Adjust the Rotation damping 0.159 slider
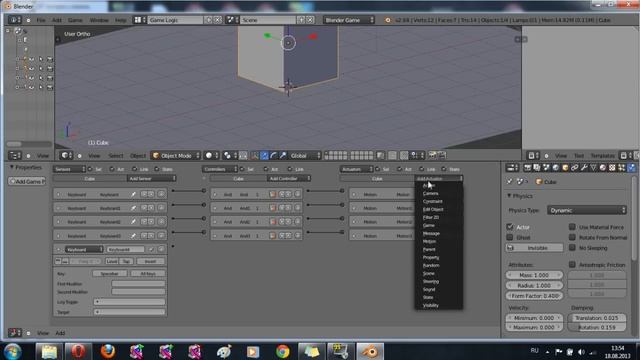 tap(597, 327)
